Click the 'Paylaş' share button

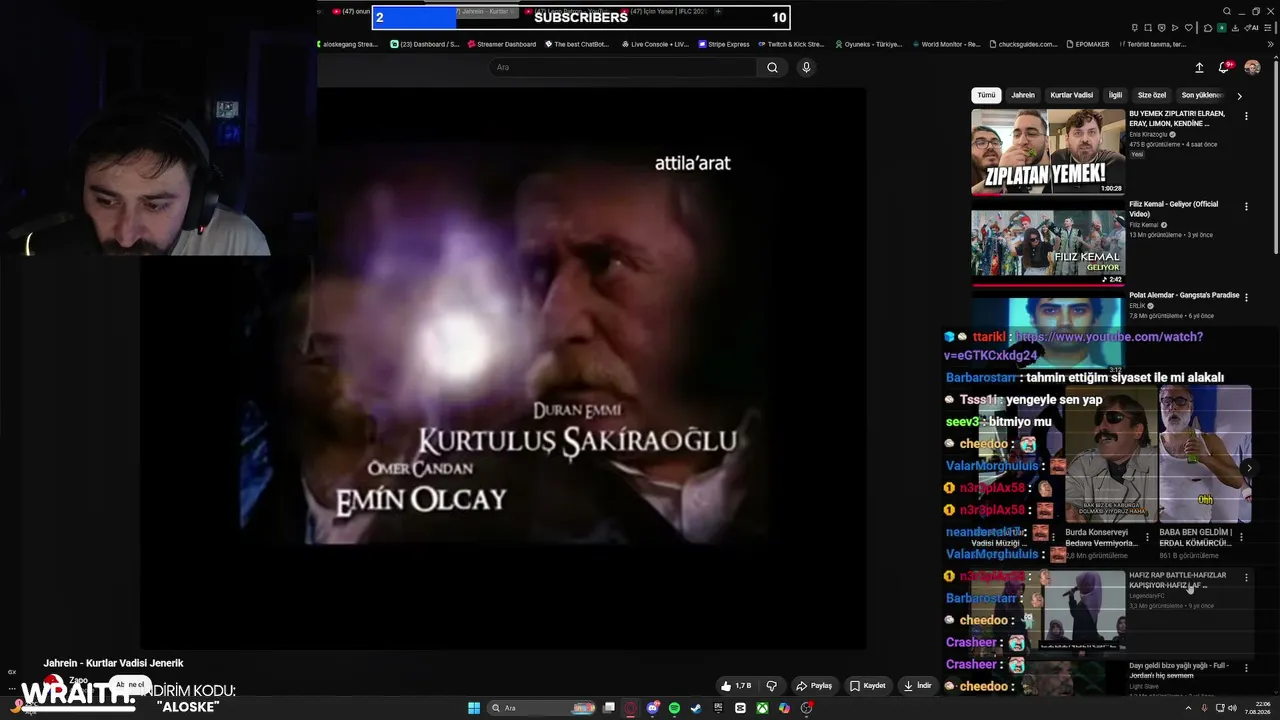click(814, 686)
